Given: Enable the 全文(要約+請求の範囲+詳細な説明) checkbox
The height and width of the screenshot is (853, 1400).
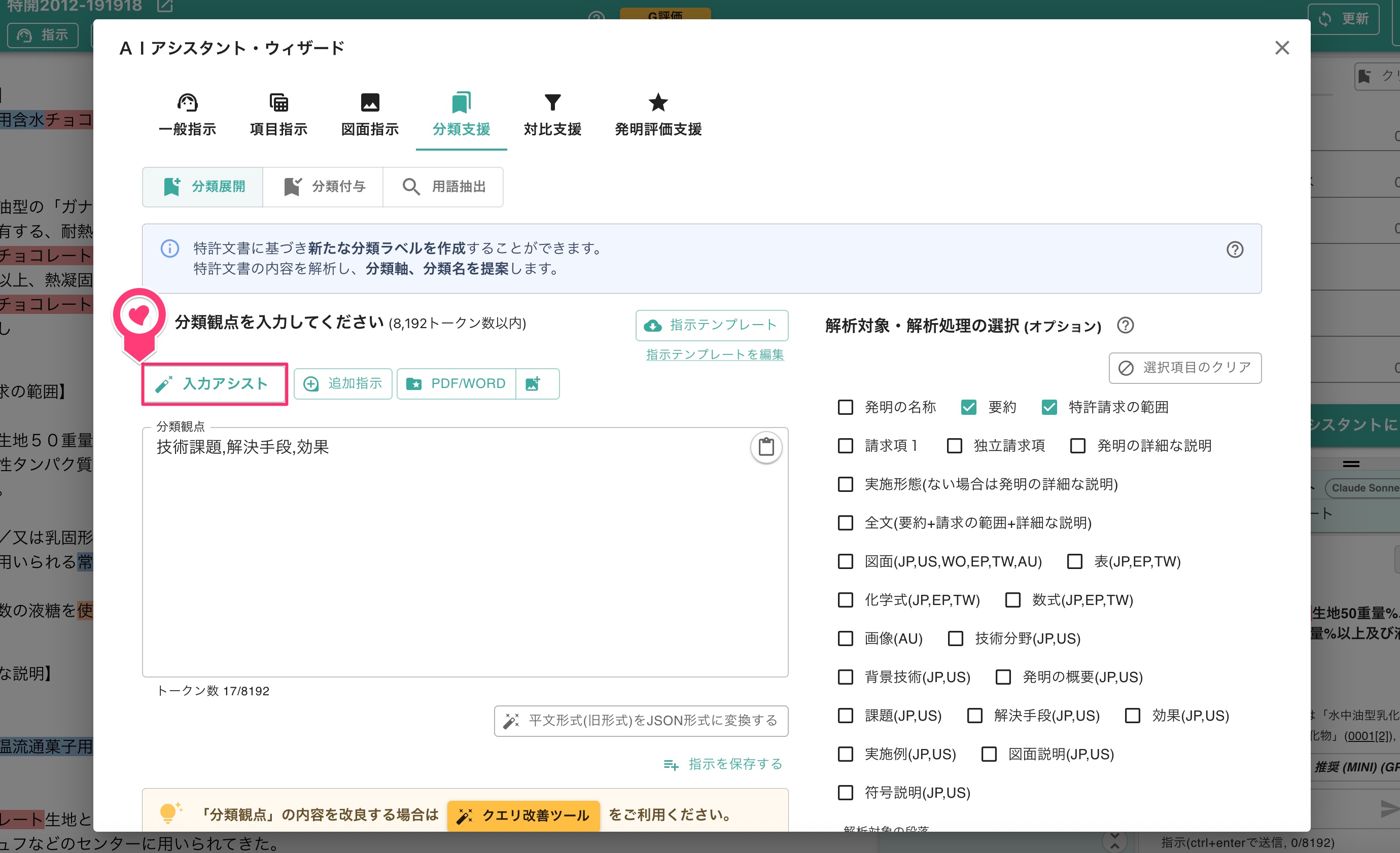Looking at the screenshot, I should pyautogui.click(x=846, y=523).
